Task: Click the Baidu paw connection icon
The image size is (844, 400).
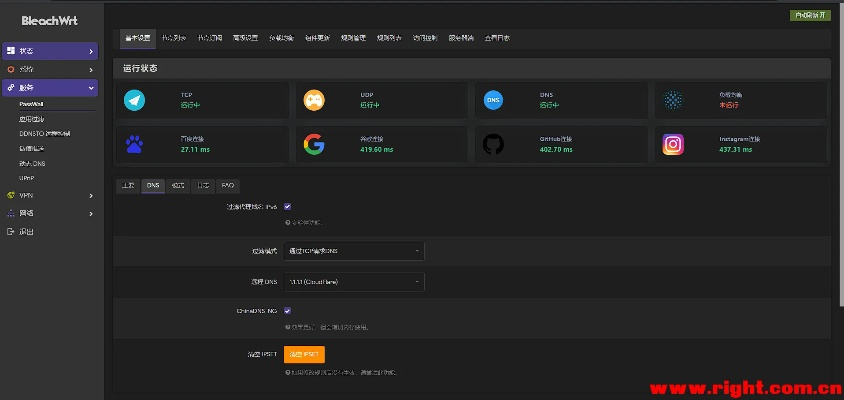Action: coord(133,144)
